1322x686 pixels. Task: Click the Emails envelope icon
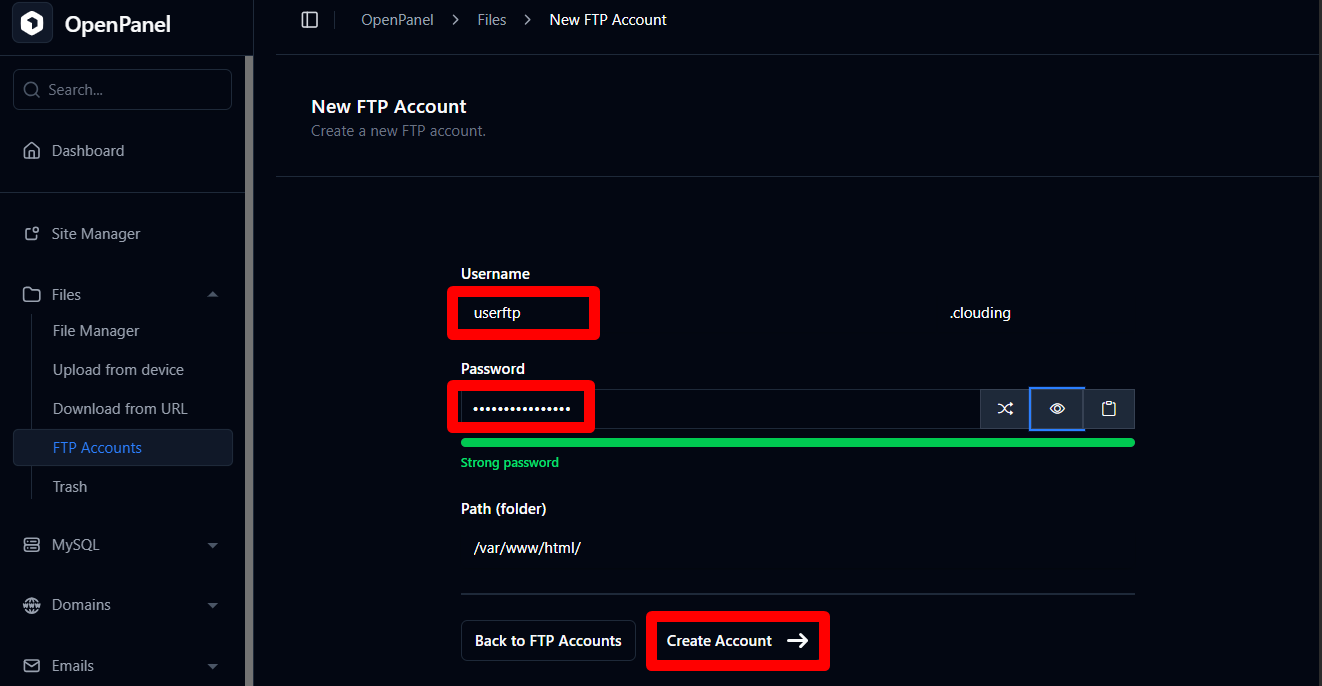pos(32,666)
